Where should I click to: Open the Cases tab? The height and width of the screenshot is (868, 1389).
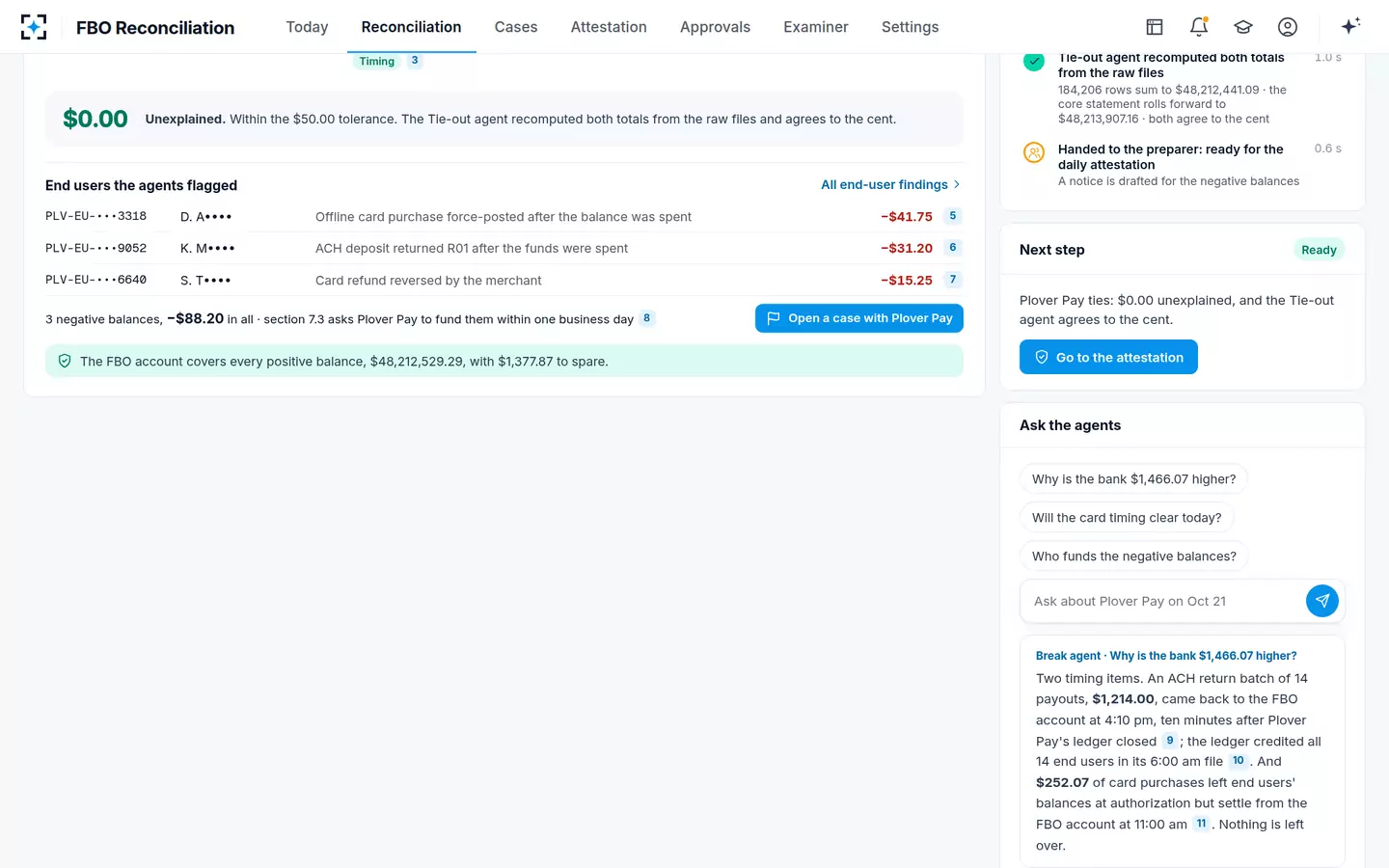tap(516, 27)
